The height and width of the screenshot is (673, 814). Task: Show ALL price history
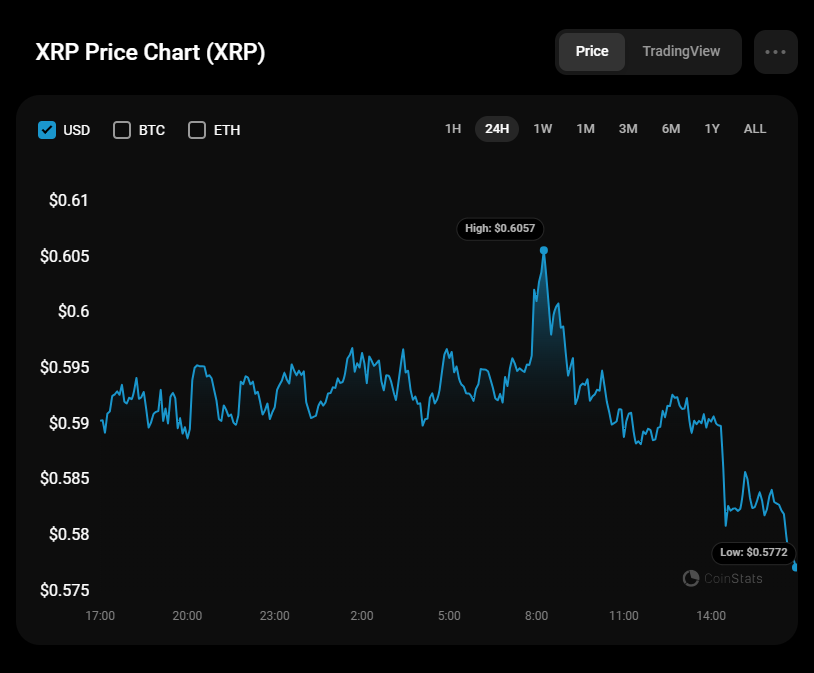(x=755, y=129)
